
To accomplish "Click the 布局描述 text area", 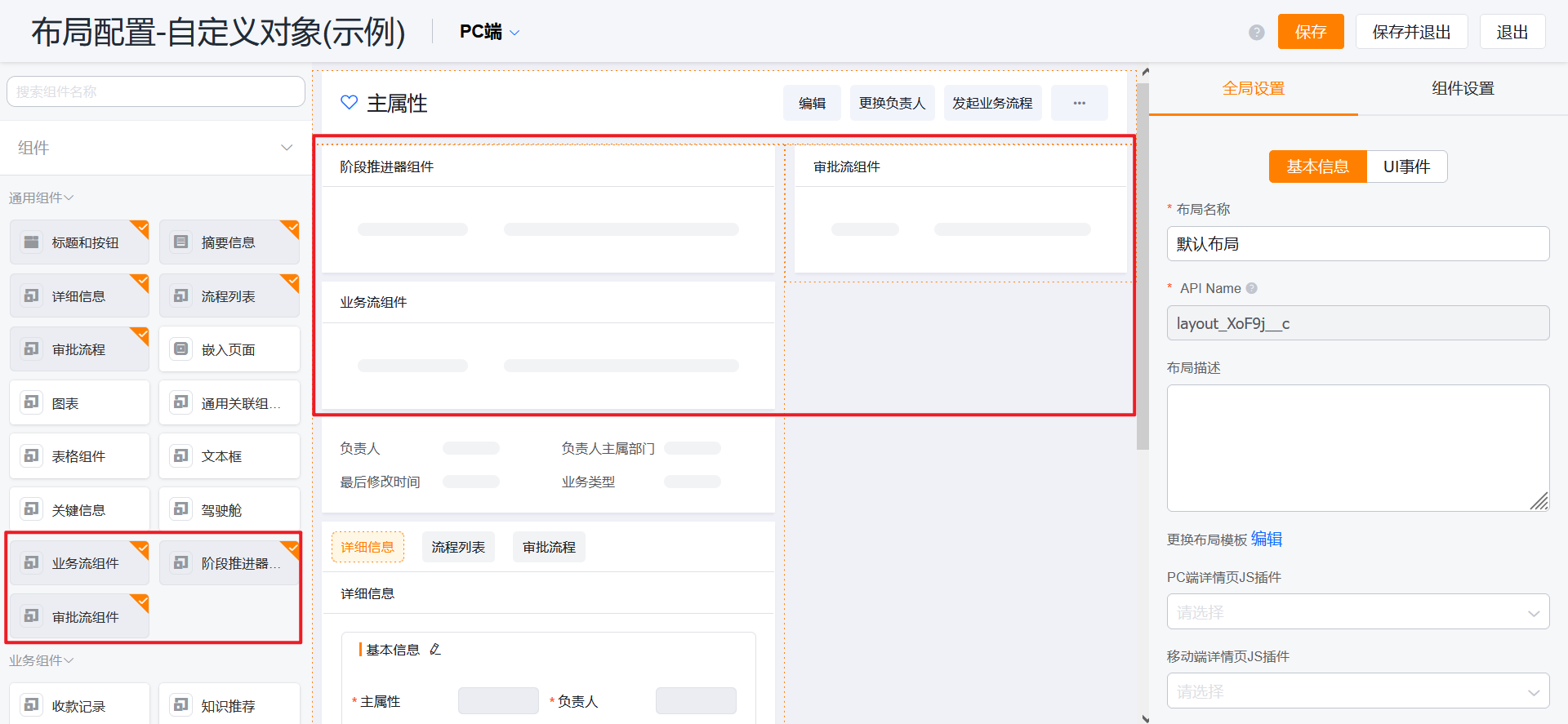I will pos(1358,448).
